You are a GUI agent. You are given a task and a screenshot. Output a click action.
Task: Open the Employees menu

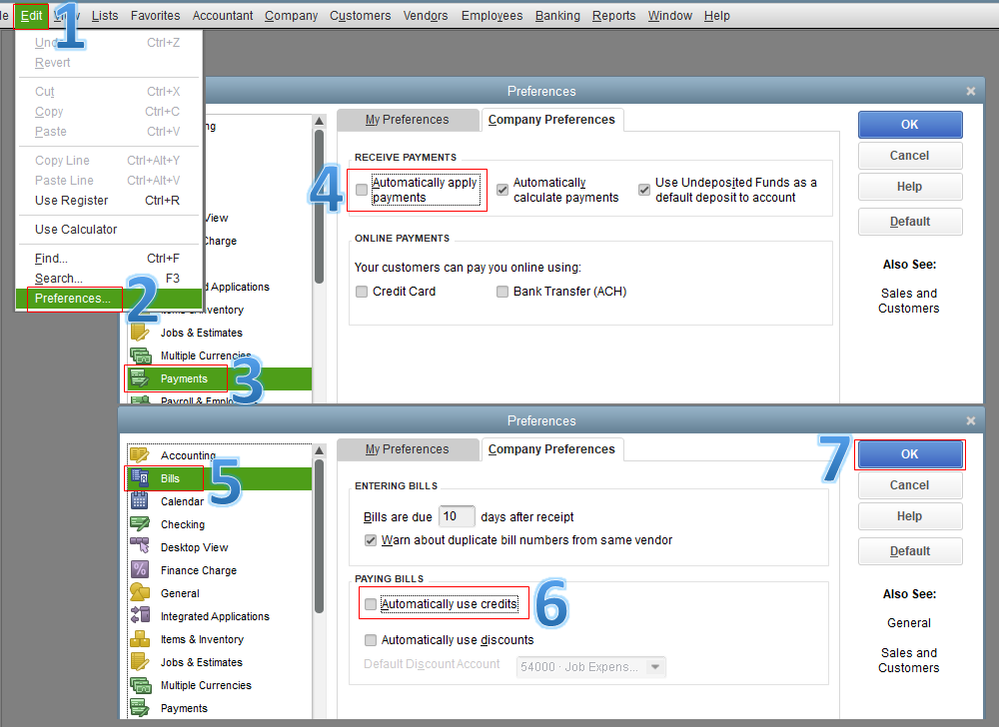point(492,15)
